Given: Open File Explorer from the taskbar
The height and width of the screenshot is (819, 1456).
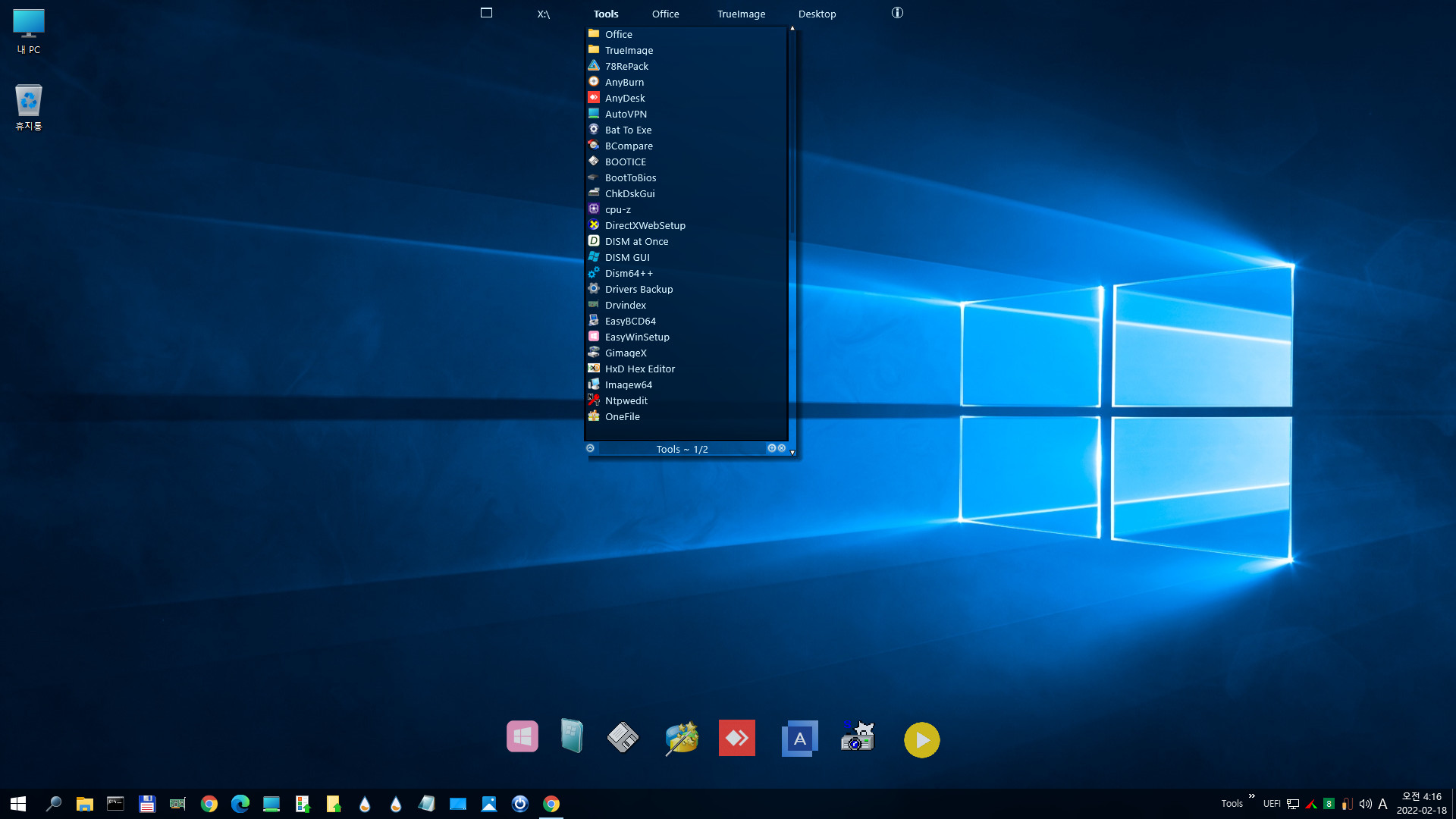Looking at the screenshot, I should [x=85, y=804].
